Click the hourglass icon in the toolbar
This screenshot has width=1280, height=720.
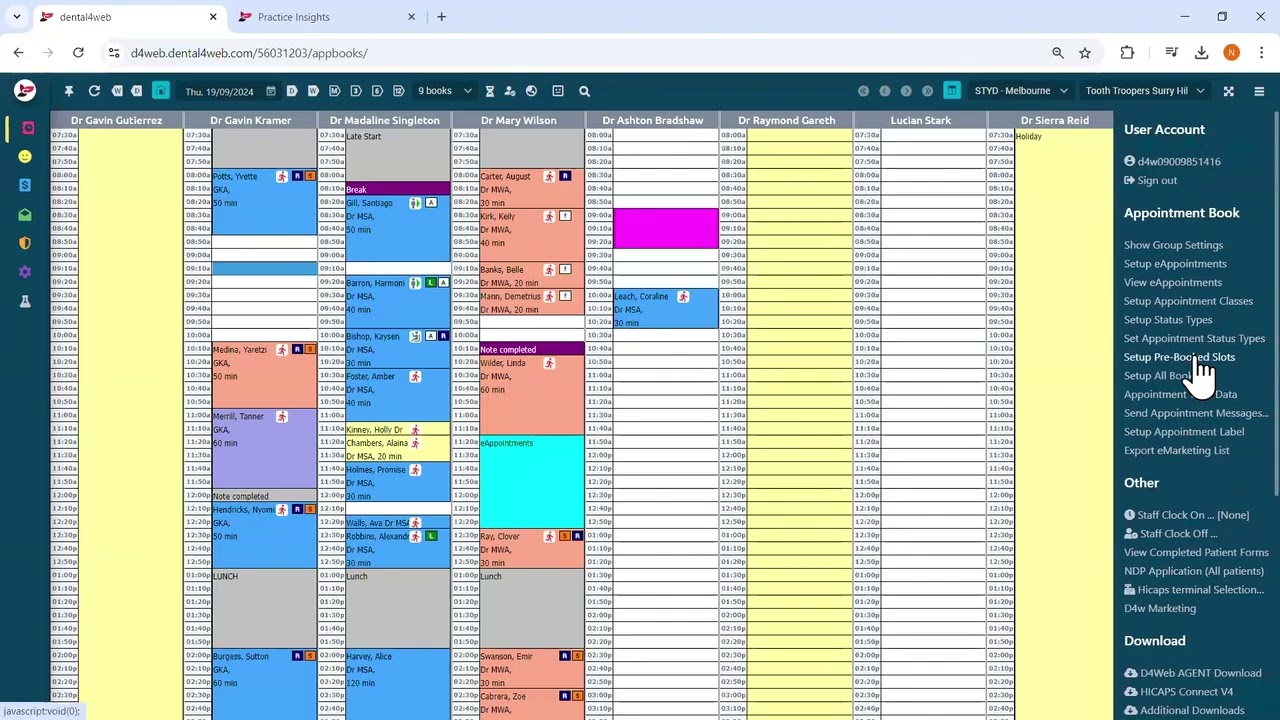point(490,91)
